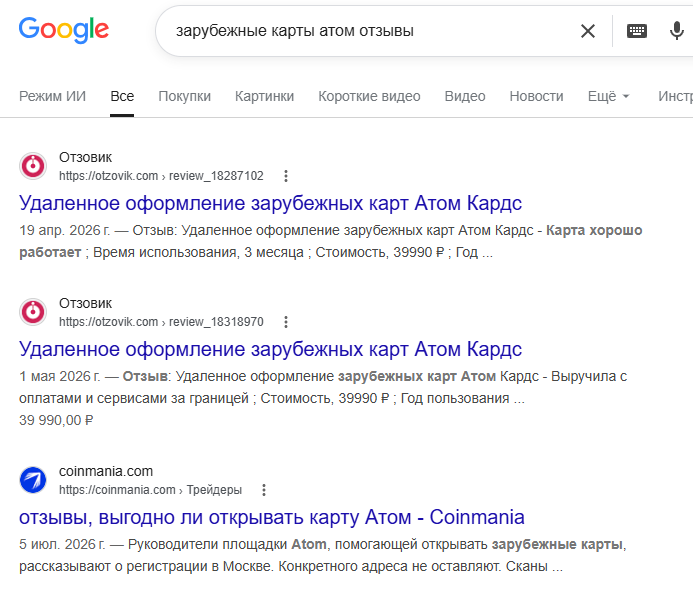Select the Все tab
Screen dimensions: 693x589
[122, 96]
